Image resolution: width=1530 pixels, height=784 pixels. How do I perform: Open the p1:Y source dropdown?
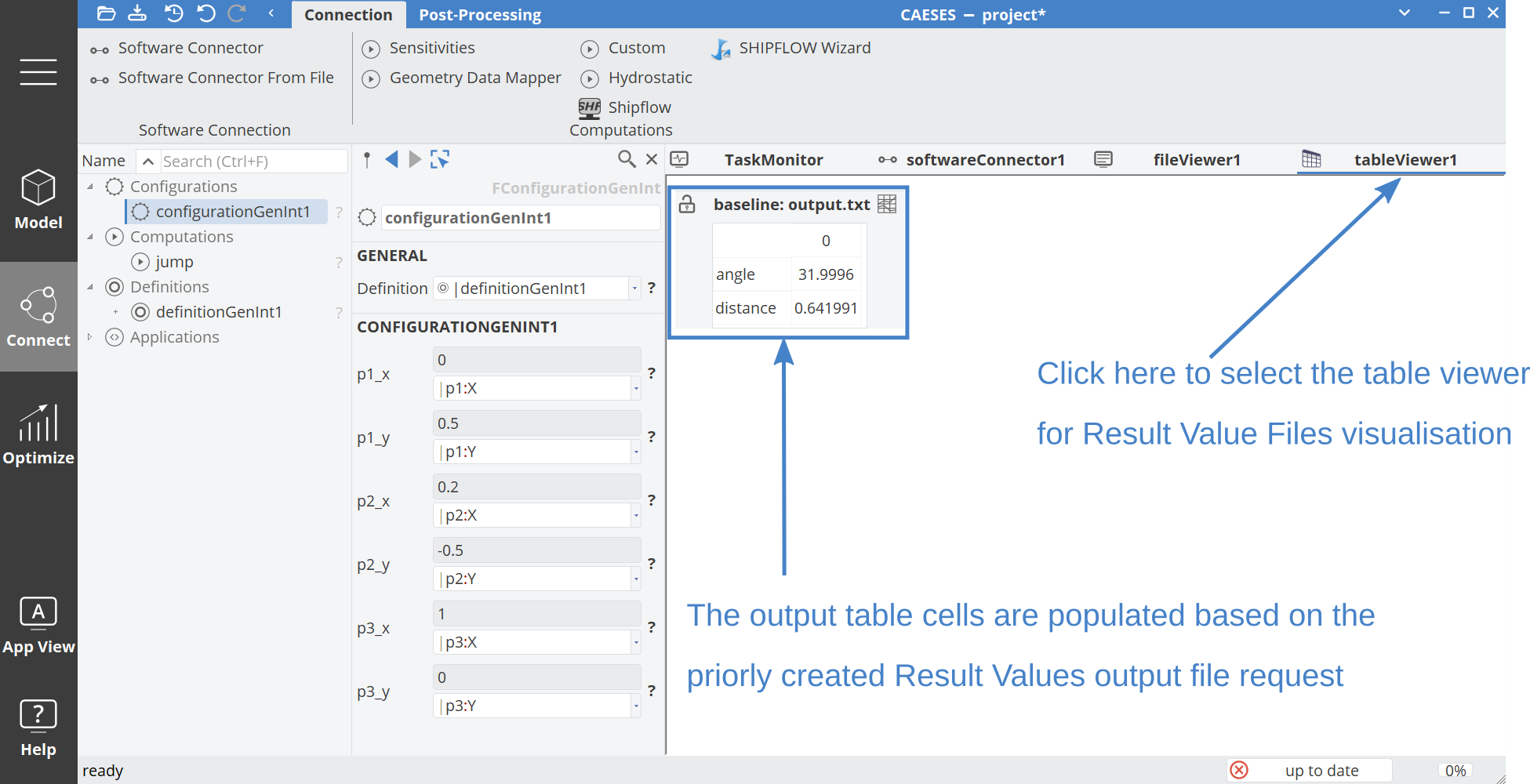(635, 452)
